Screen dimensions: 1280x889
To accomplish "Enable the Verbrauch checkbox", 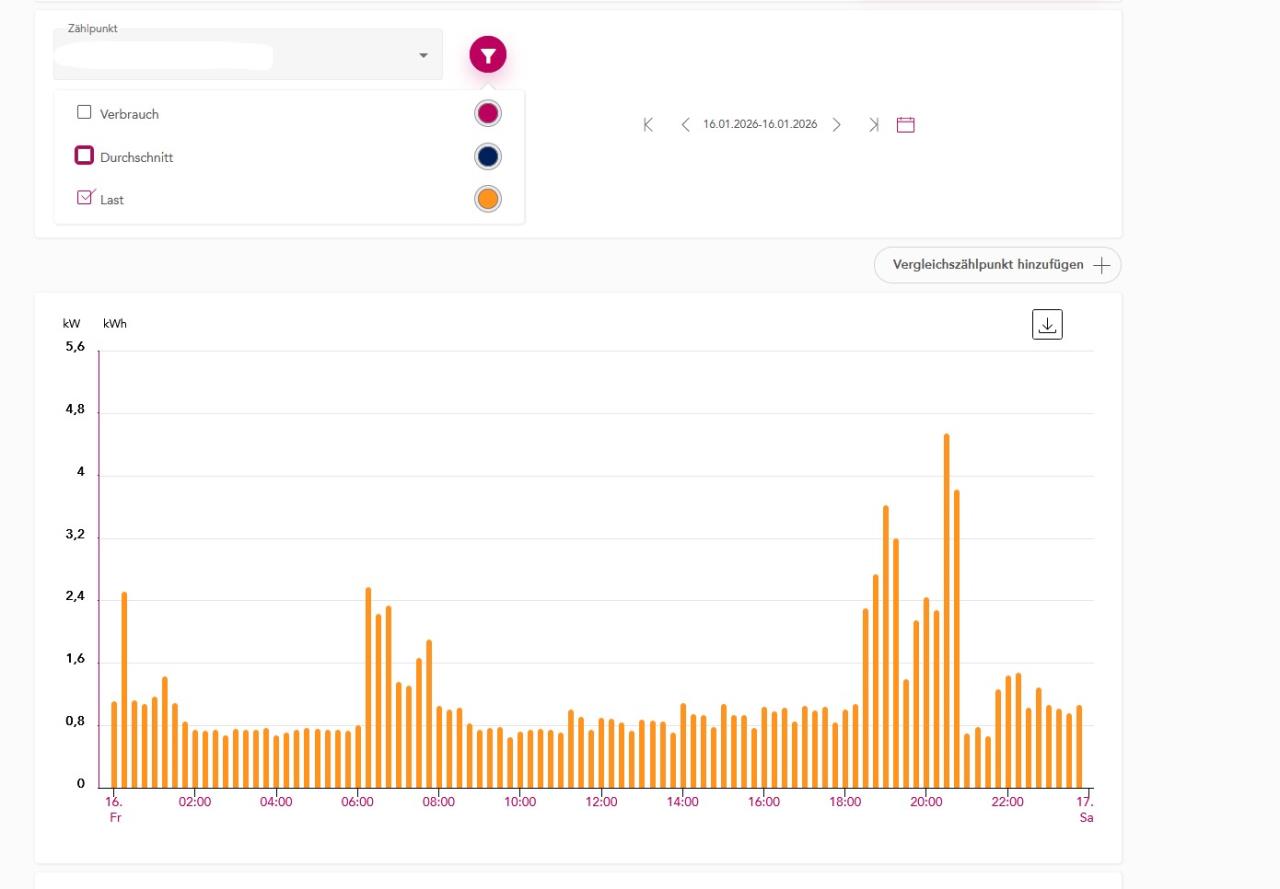I will pos(84,112).
